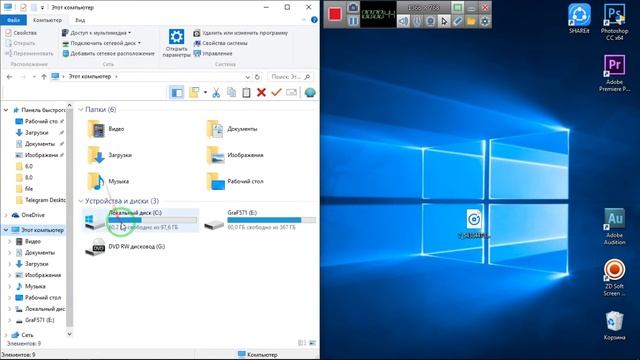Open the Adobe Premiere Pro desktop shortcut

coord(614,73)
